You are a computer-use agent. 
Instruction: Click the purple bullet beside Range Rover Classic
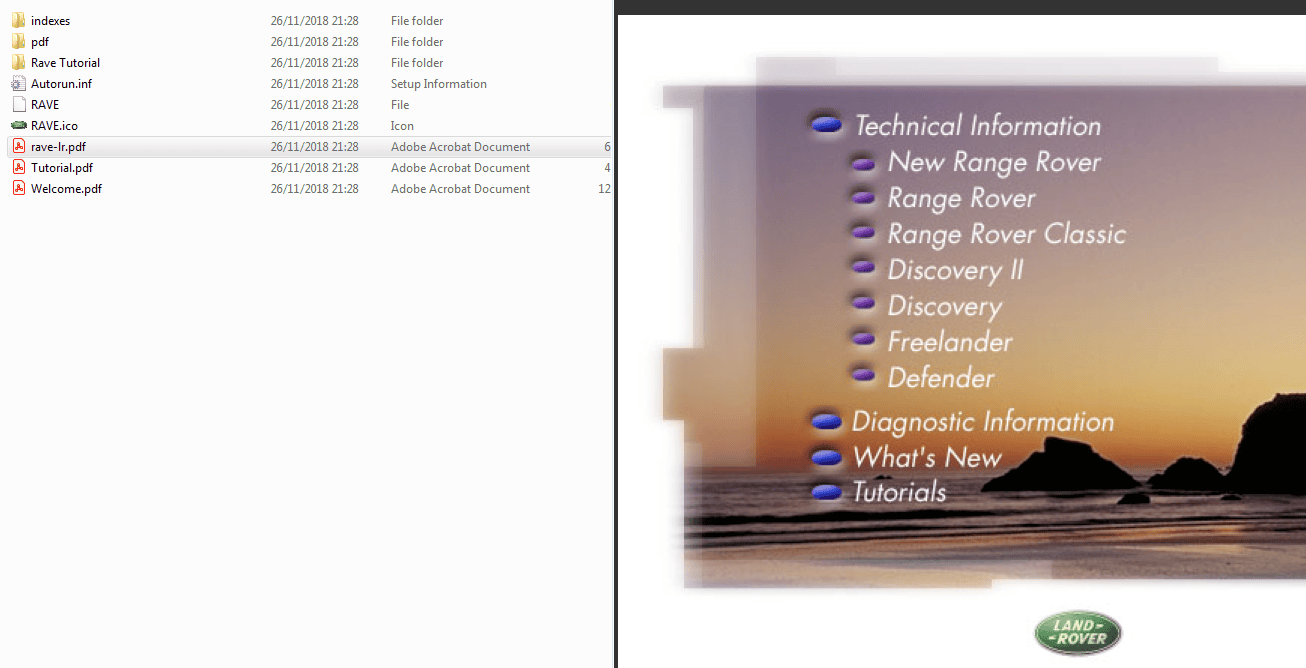[x=862, y=233]
